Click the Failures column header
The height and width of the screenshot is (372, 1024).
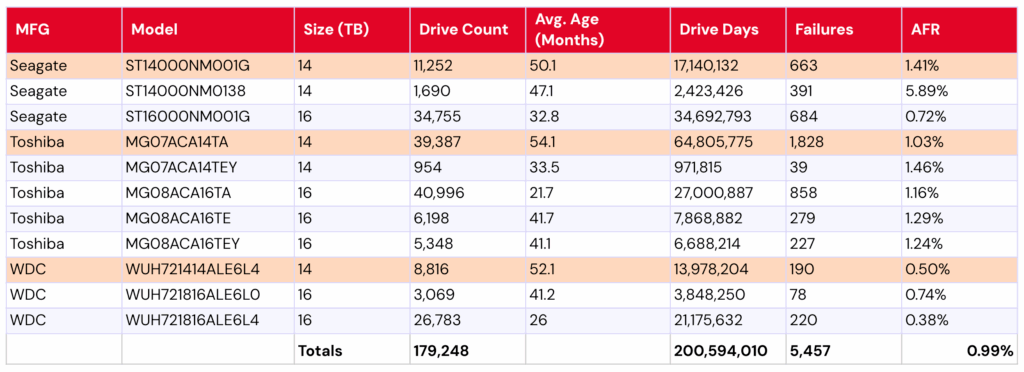[844, 30]
